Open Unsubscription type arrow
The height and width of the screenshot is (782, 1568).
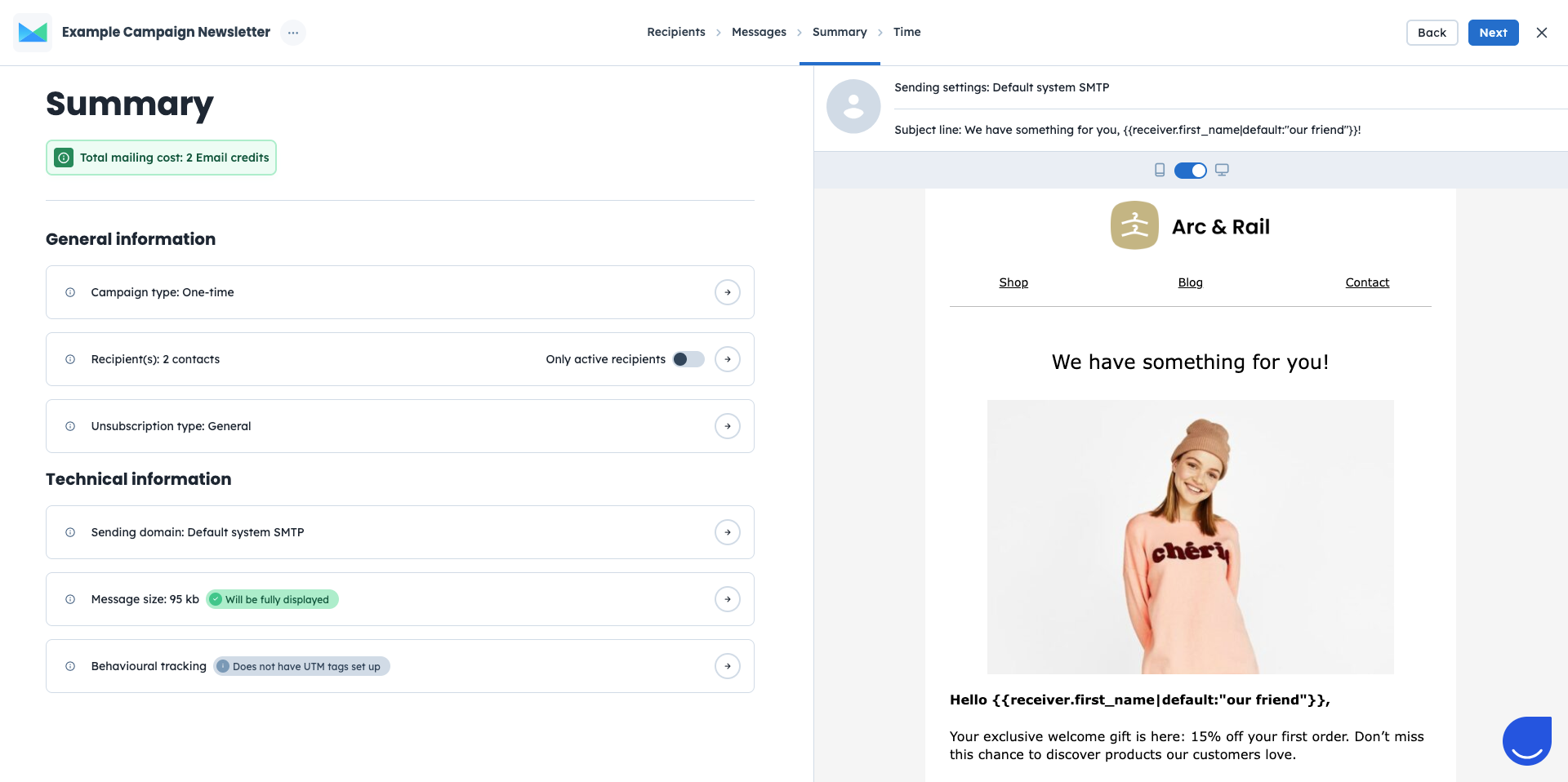[728, 426]
